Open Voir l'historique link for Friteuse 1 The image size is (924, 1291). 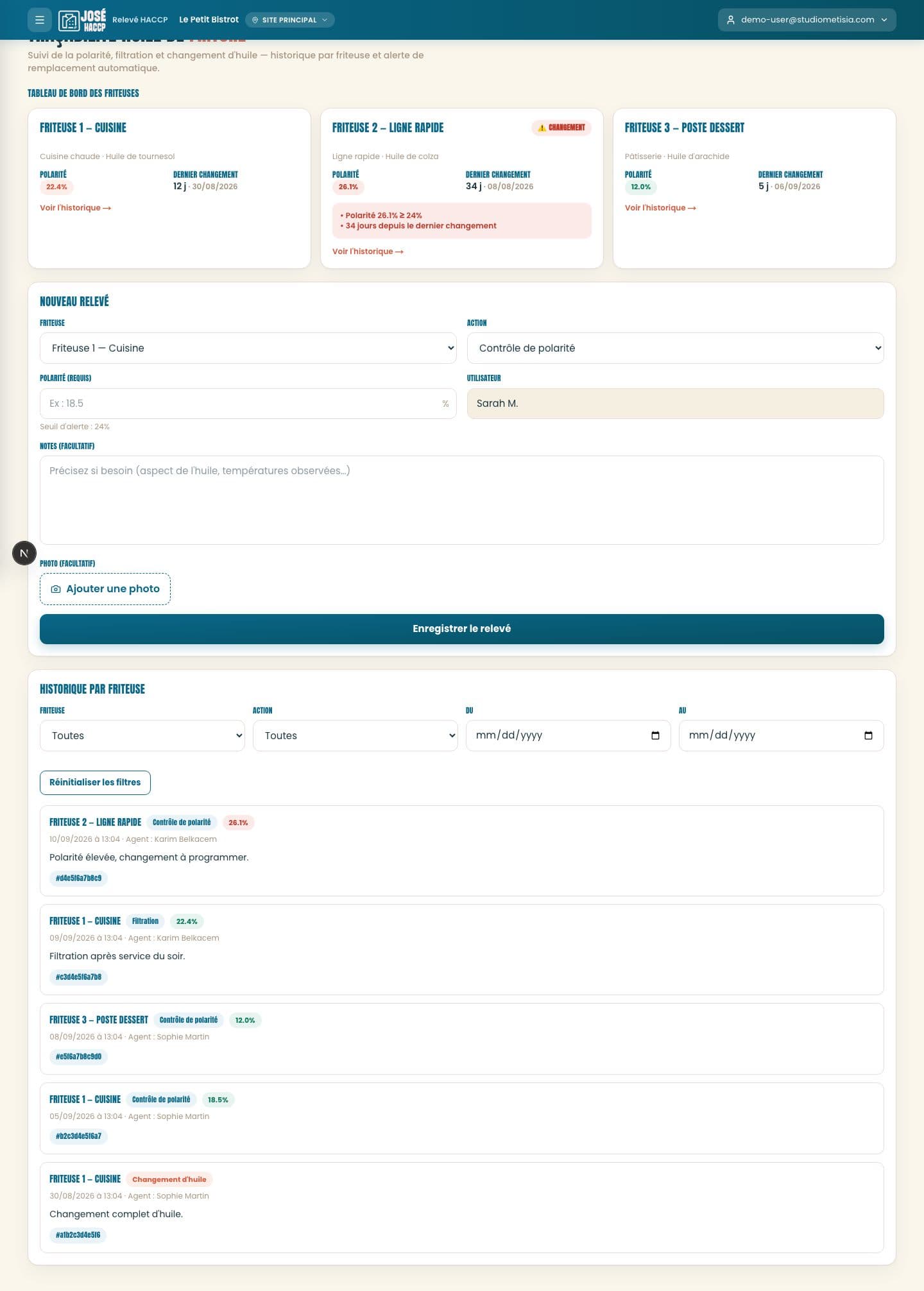tap(75, 208)
